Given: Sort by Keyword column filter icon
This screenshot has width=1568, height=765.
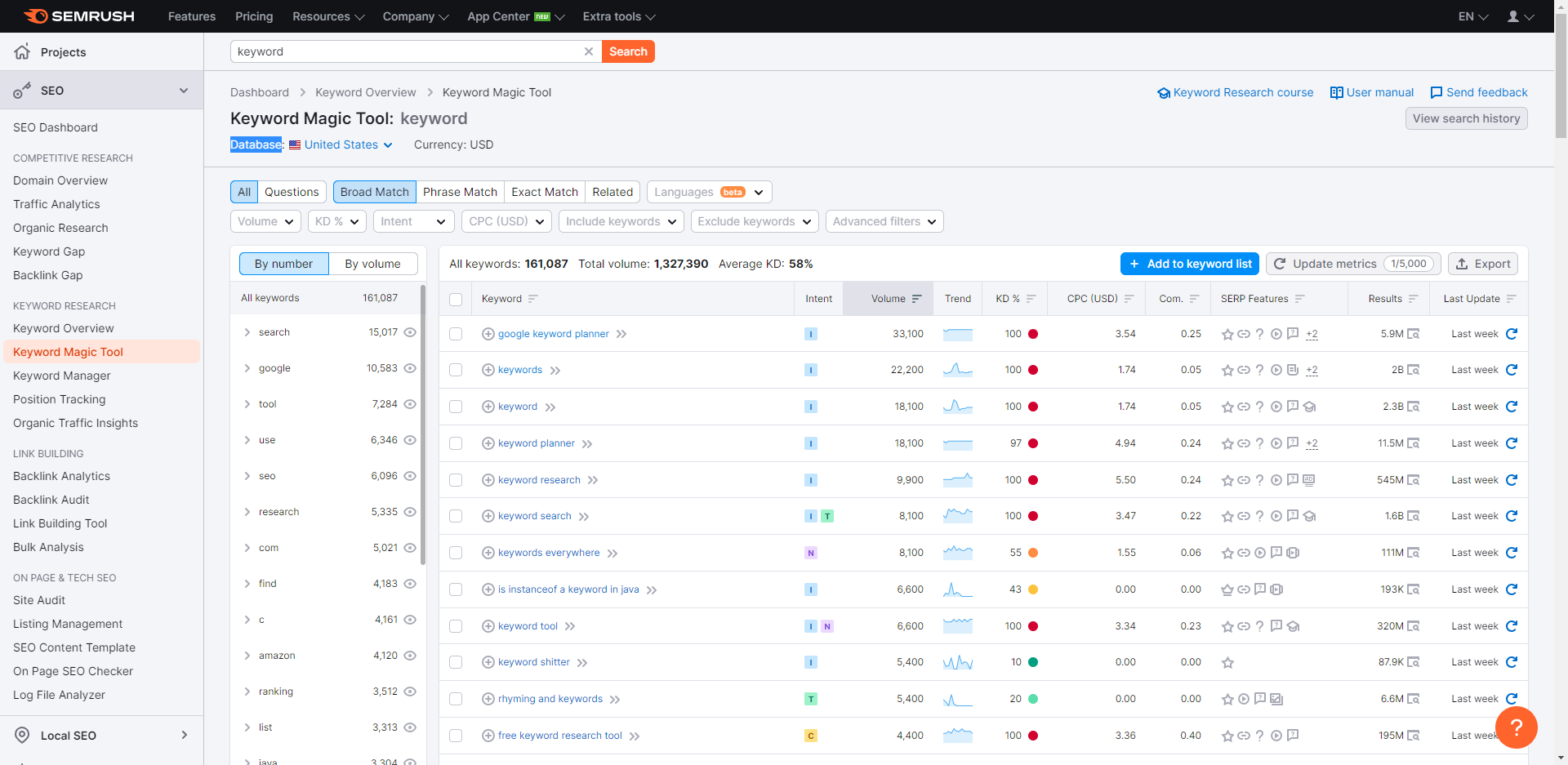Looking at the screenshot, I should point(532,299).
